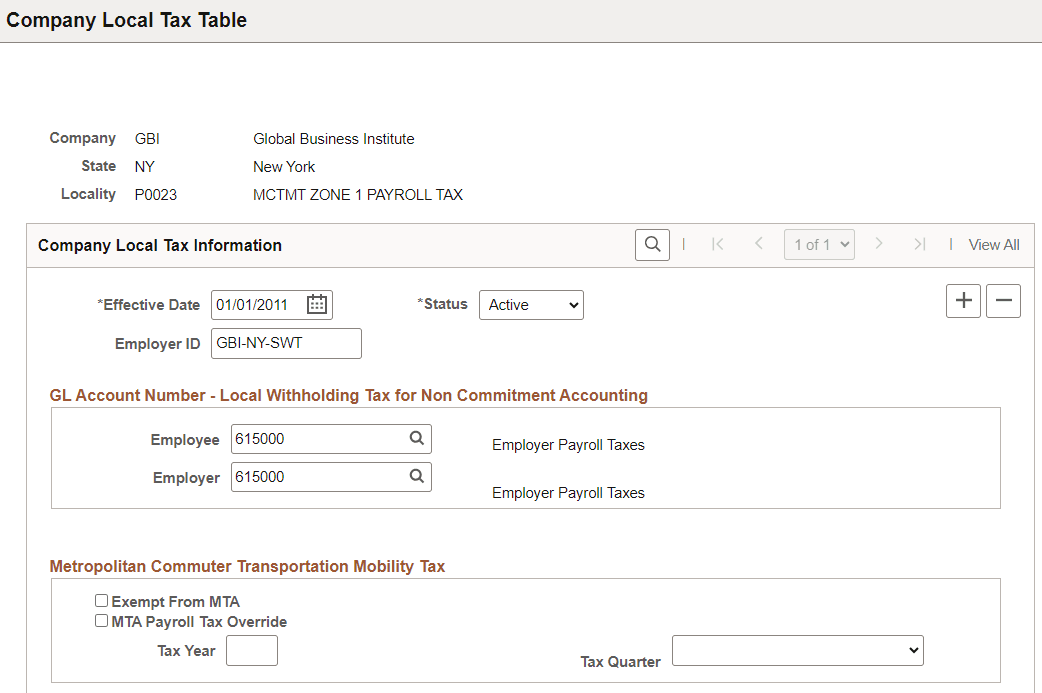Screen dimensions: 1042x693
Task: Jump to last record with the last-record arrow
Action: point(919,244)
